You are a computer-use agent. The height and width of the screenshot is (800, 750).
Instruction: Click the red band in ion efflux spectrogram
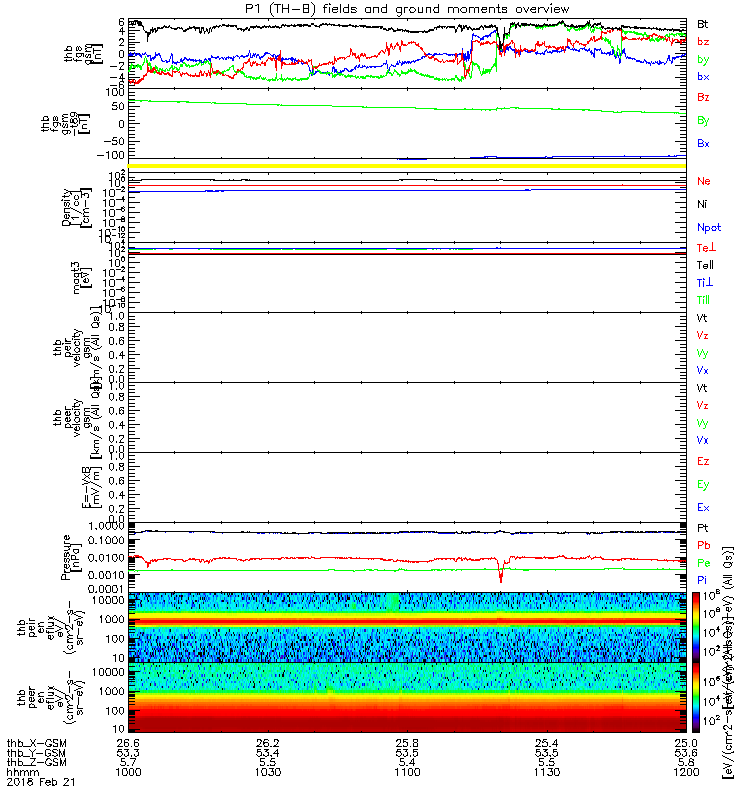[x=407, y=621]
